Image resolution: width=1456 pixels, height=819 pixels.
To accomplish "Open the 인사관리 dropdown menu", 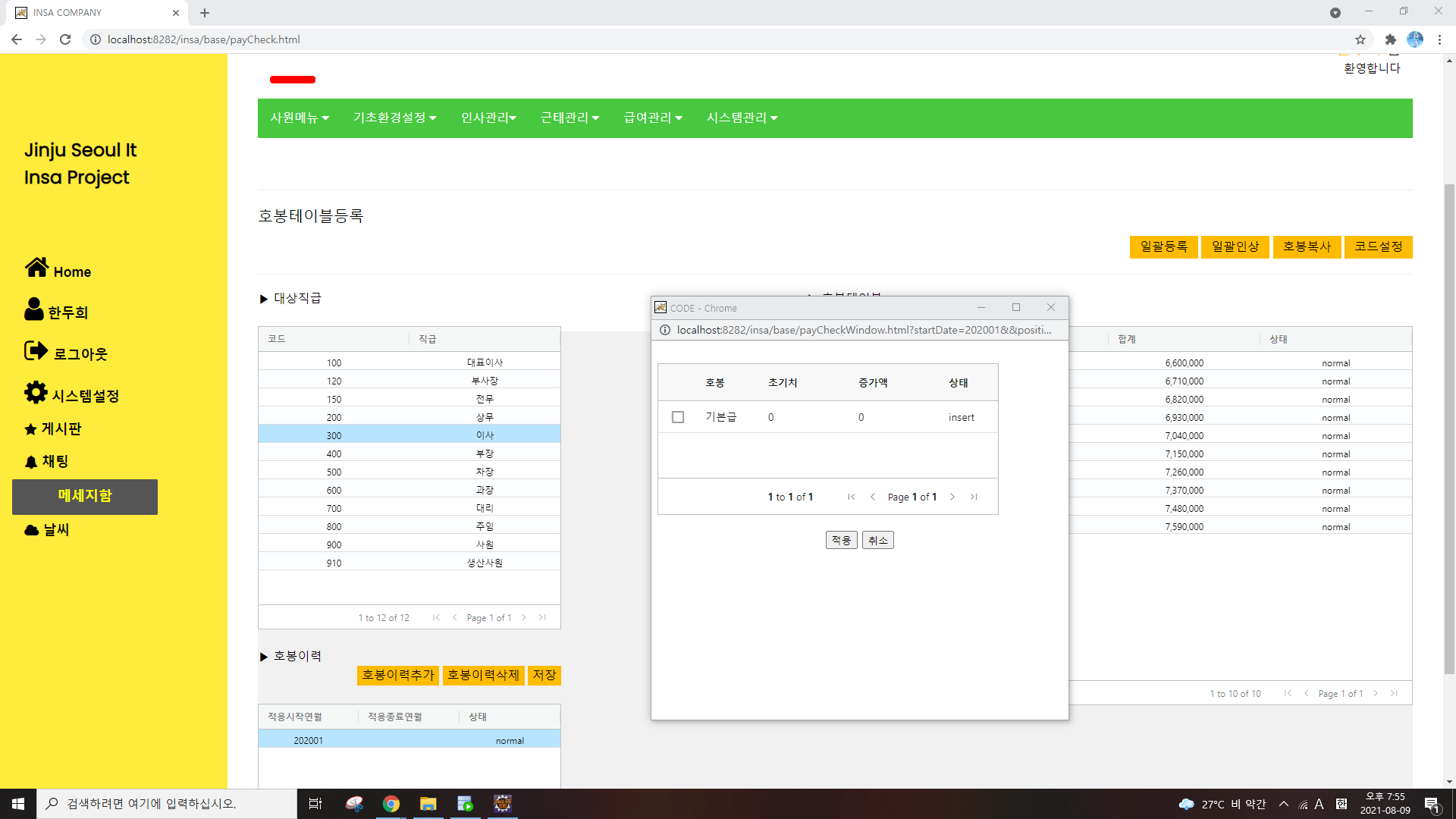I will click(x=488, y=118).
